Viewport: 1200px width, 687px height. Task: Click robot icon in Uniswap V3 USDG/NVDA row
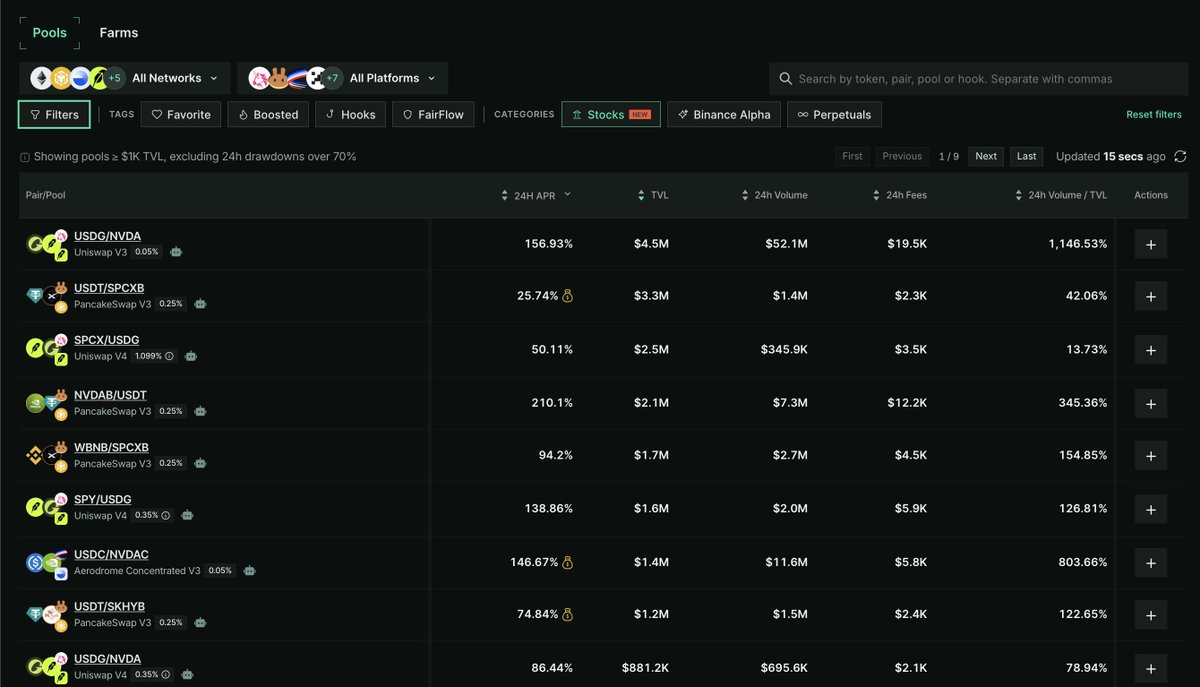176,252
